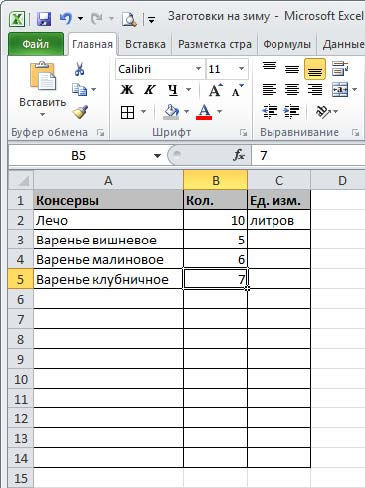Screen dimensions: 365x488
Task: Switch to the Вставка tab
Action: (145, 44)
